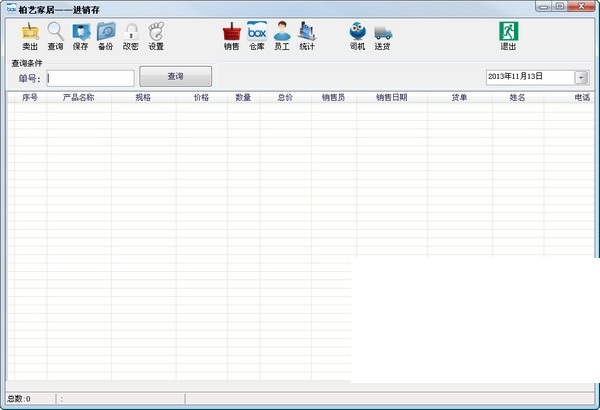Click the 总价 column header
600x410 pixels.
pos(285,98)
